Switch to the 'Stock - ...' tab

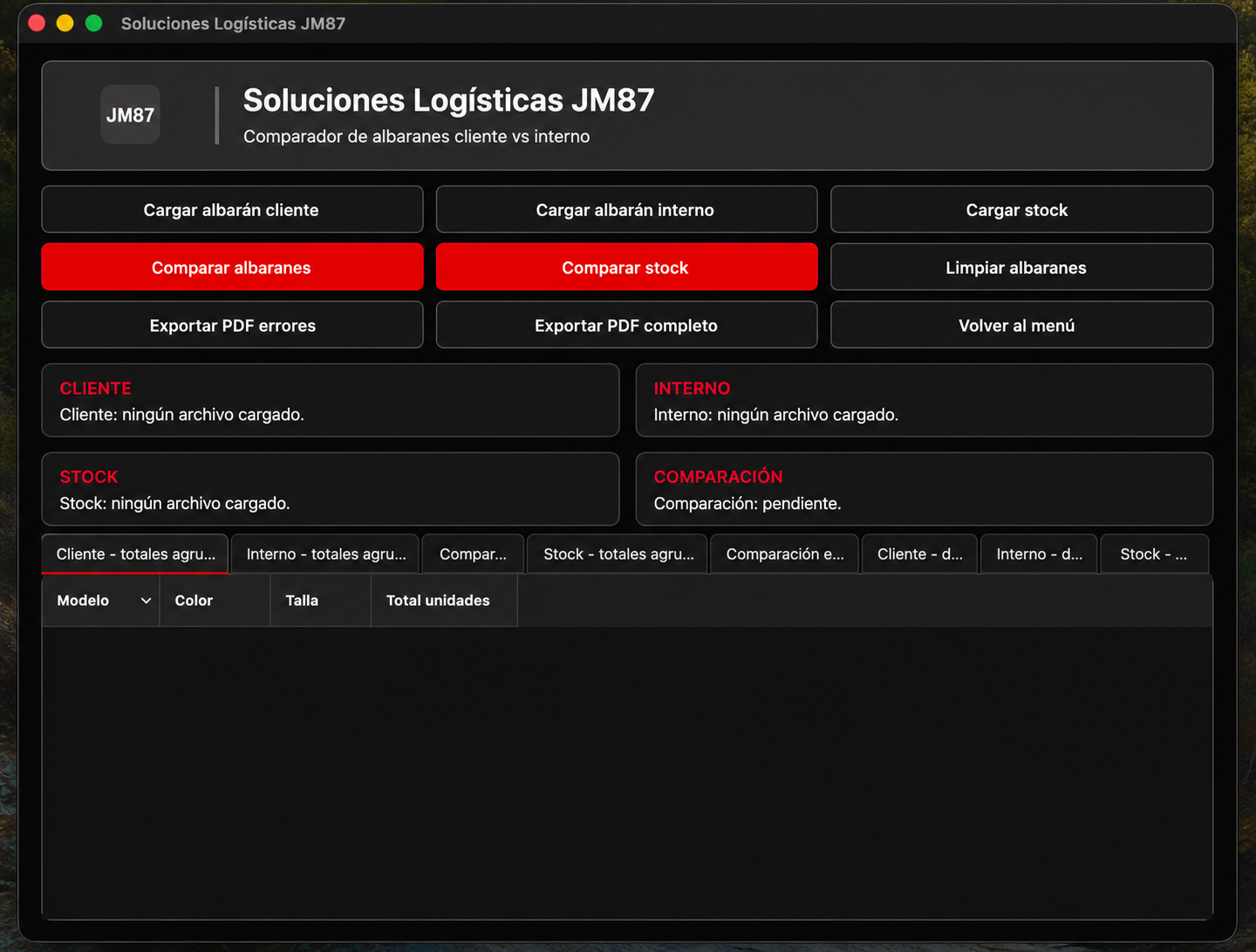1154,554
